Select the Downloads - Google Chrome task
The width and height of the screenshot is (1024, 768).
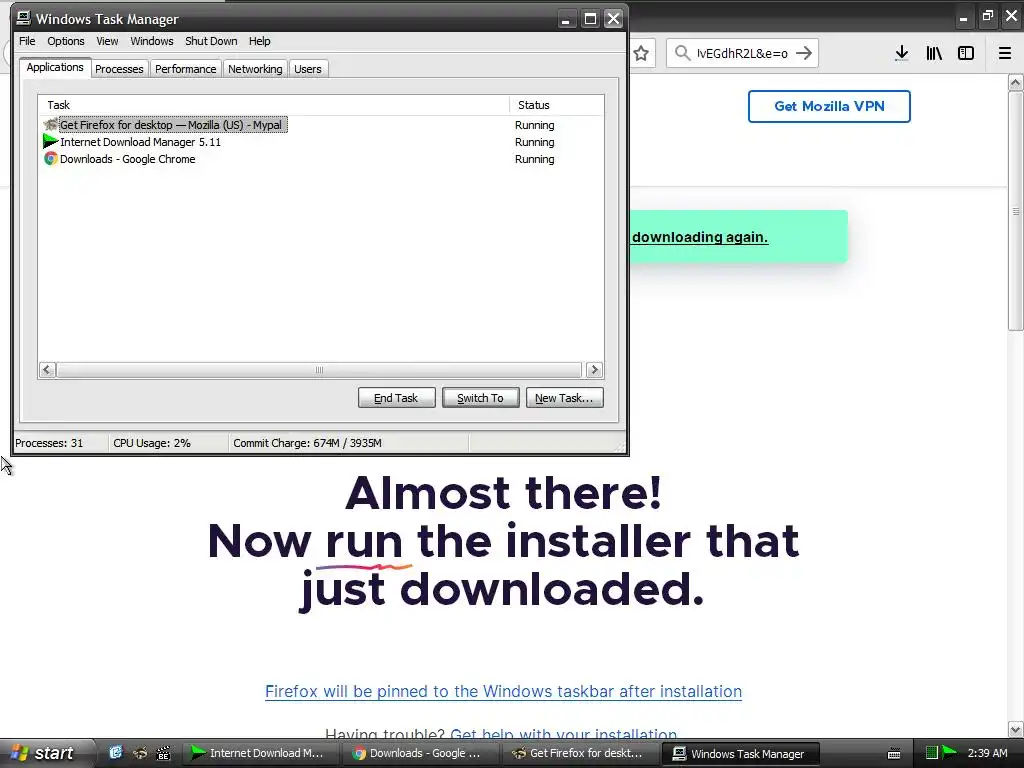point(127,159)
